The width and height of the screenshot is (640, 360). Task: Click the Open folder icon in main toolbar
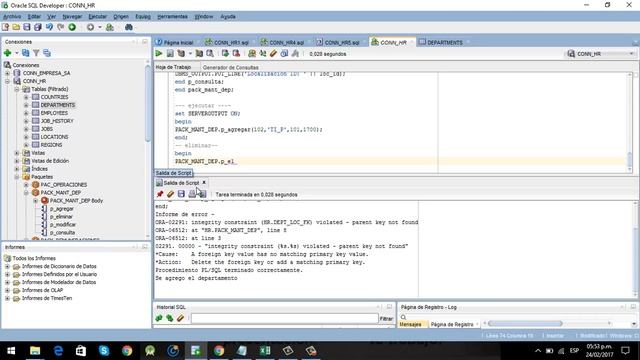[x=16, y=27]
